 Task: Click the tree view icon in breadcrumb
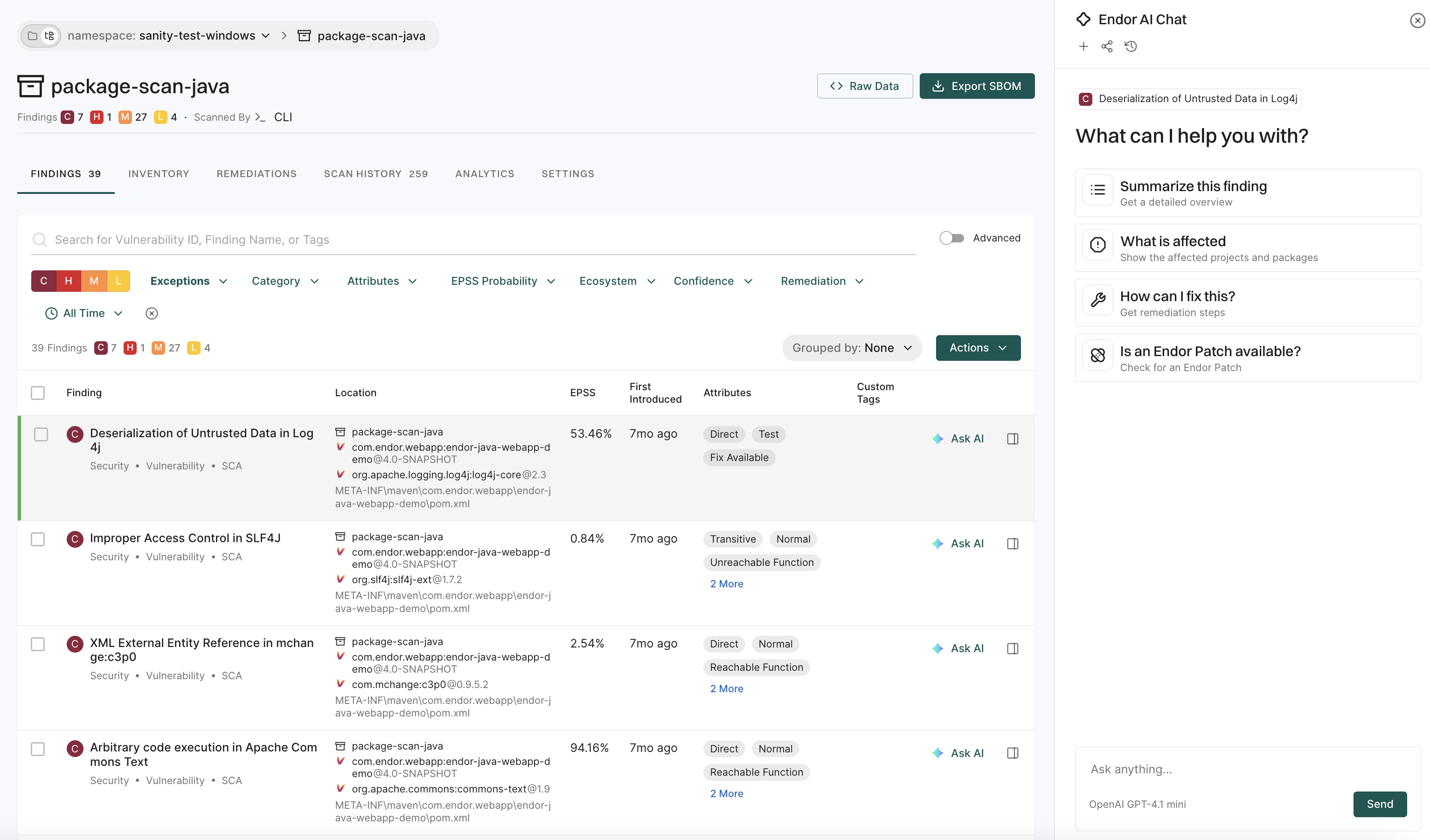click(49, 36)
